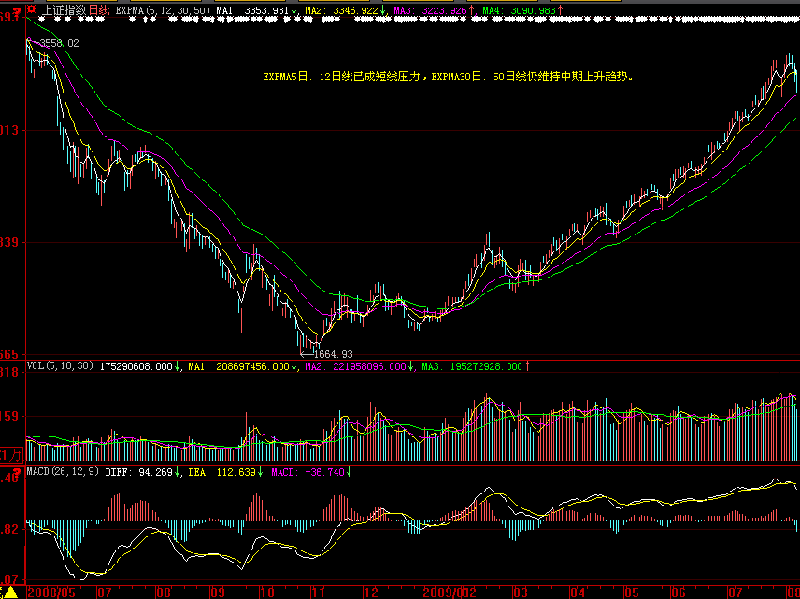
Task: Click the red up arrow after VOL MA3
Action: pos(527,367)
